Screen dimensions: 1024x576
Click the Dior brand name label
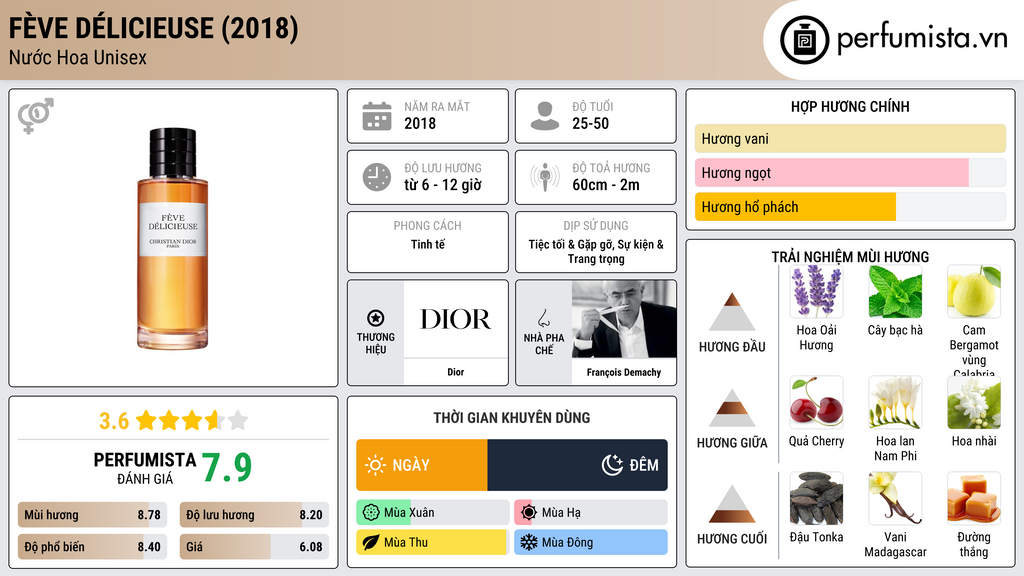(455, 372)
